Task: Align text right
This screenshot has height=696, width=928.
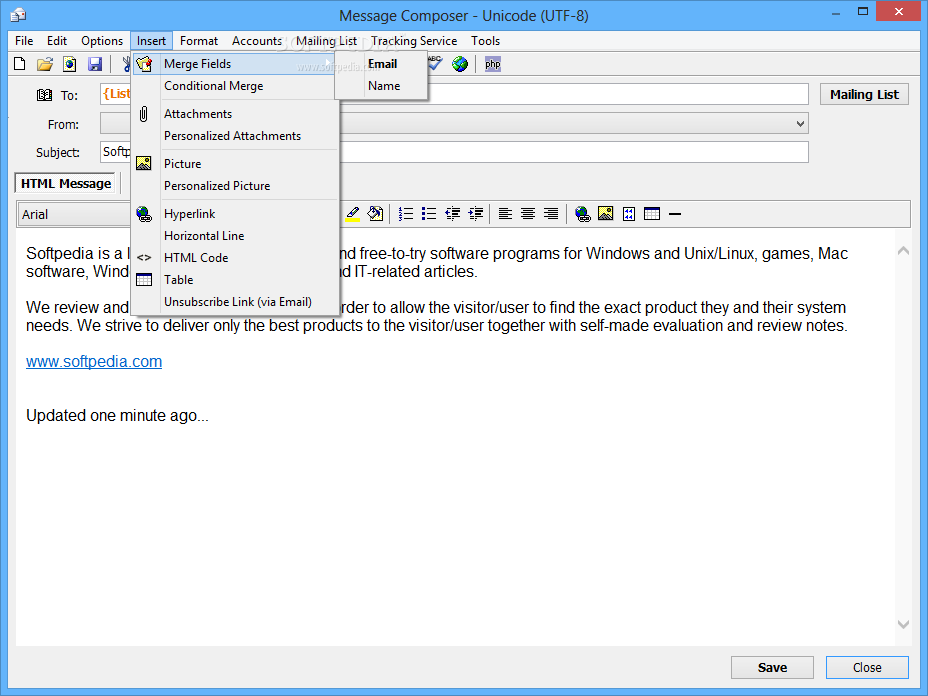Action: 551,214
